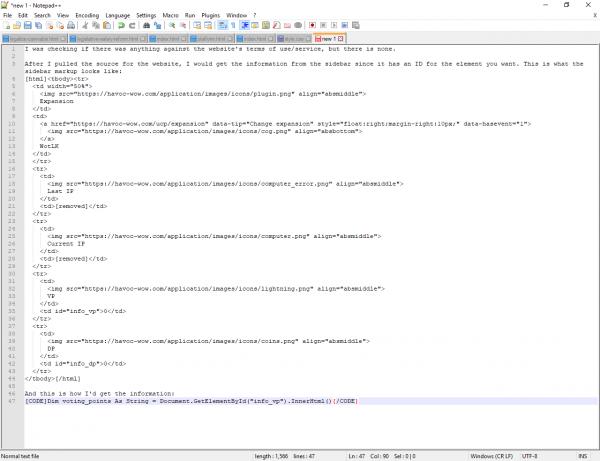Toggle Show All Characters pilcrow icon
Viewport: 600px width, 461px height.
coord(233,25)
